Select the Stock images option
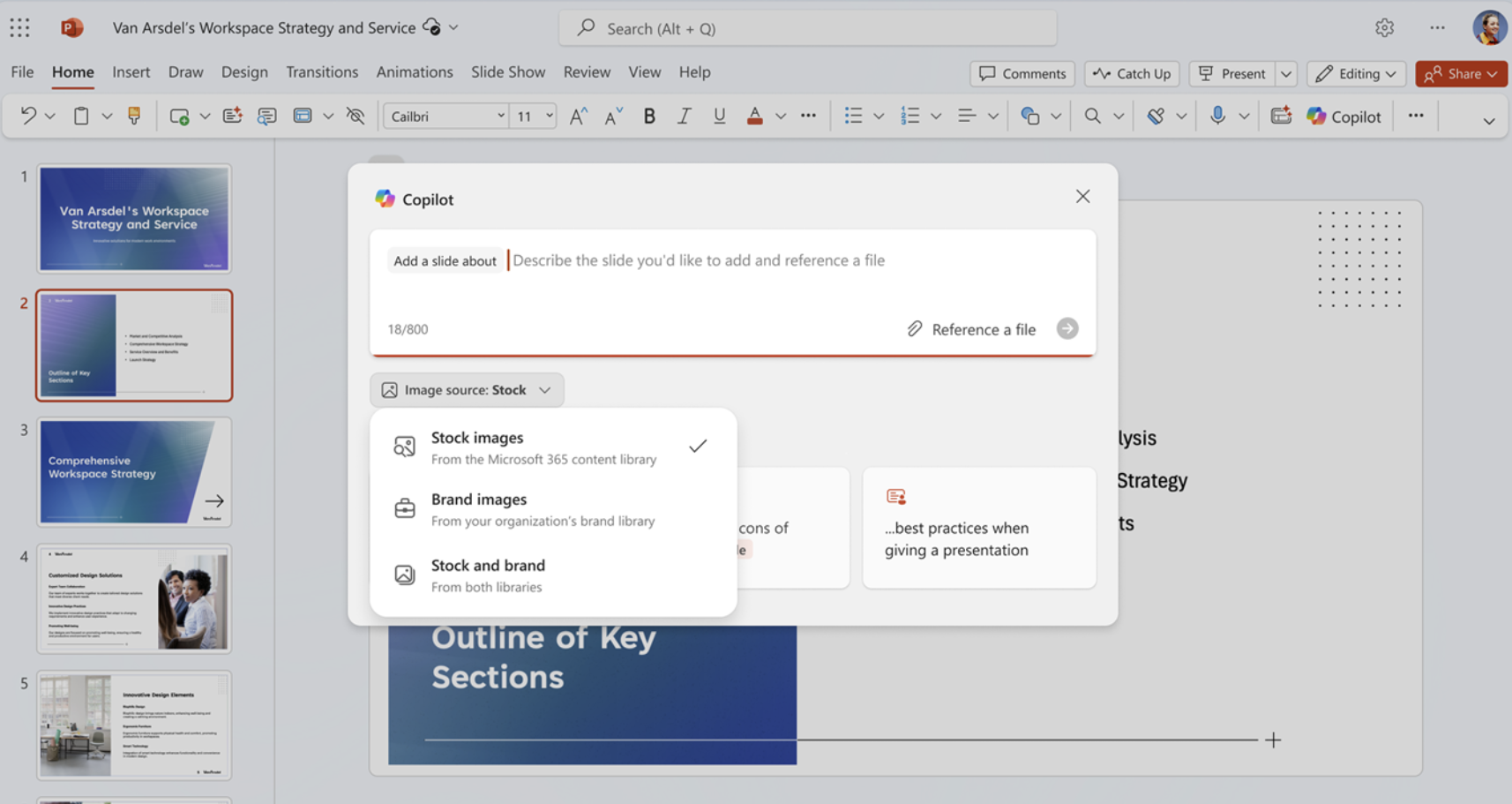The width and height of the screenshot is (1512, 804). coord(553,447)
